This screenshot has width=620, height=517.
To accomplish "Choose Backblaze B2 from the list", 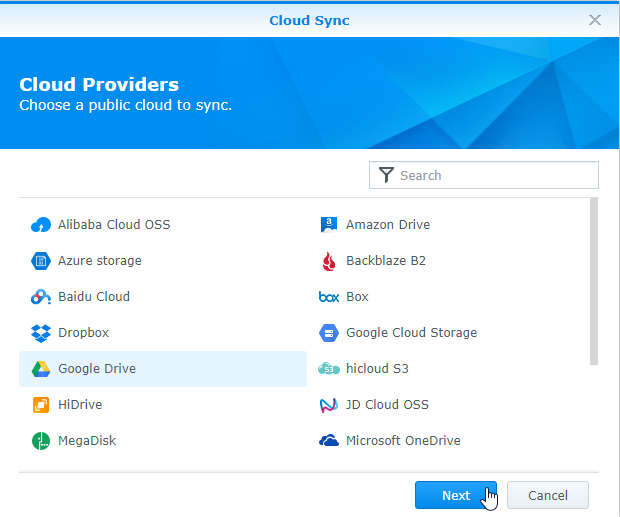I will [x=451, y=261].
